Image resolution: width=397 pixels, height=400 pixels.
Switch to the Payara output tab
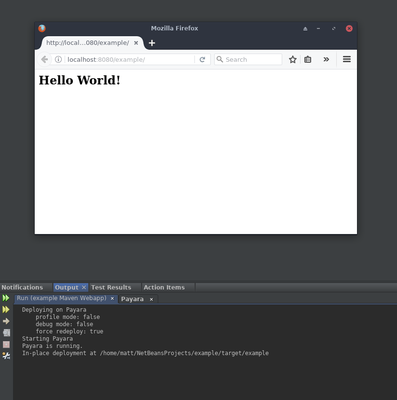pyautogui.click(x=132, y=299)
